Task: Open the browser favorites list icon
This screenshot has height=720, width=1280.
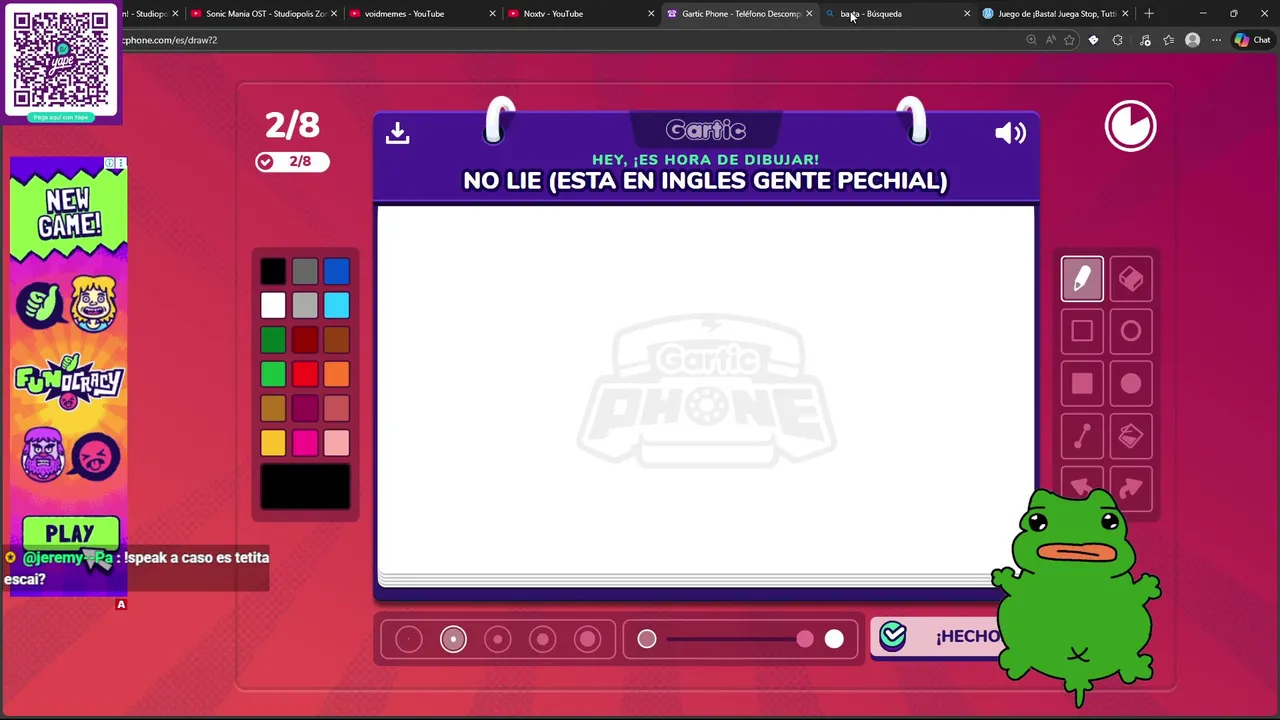Action: (1168, 40)
